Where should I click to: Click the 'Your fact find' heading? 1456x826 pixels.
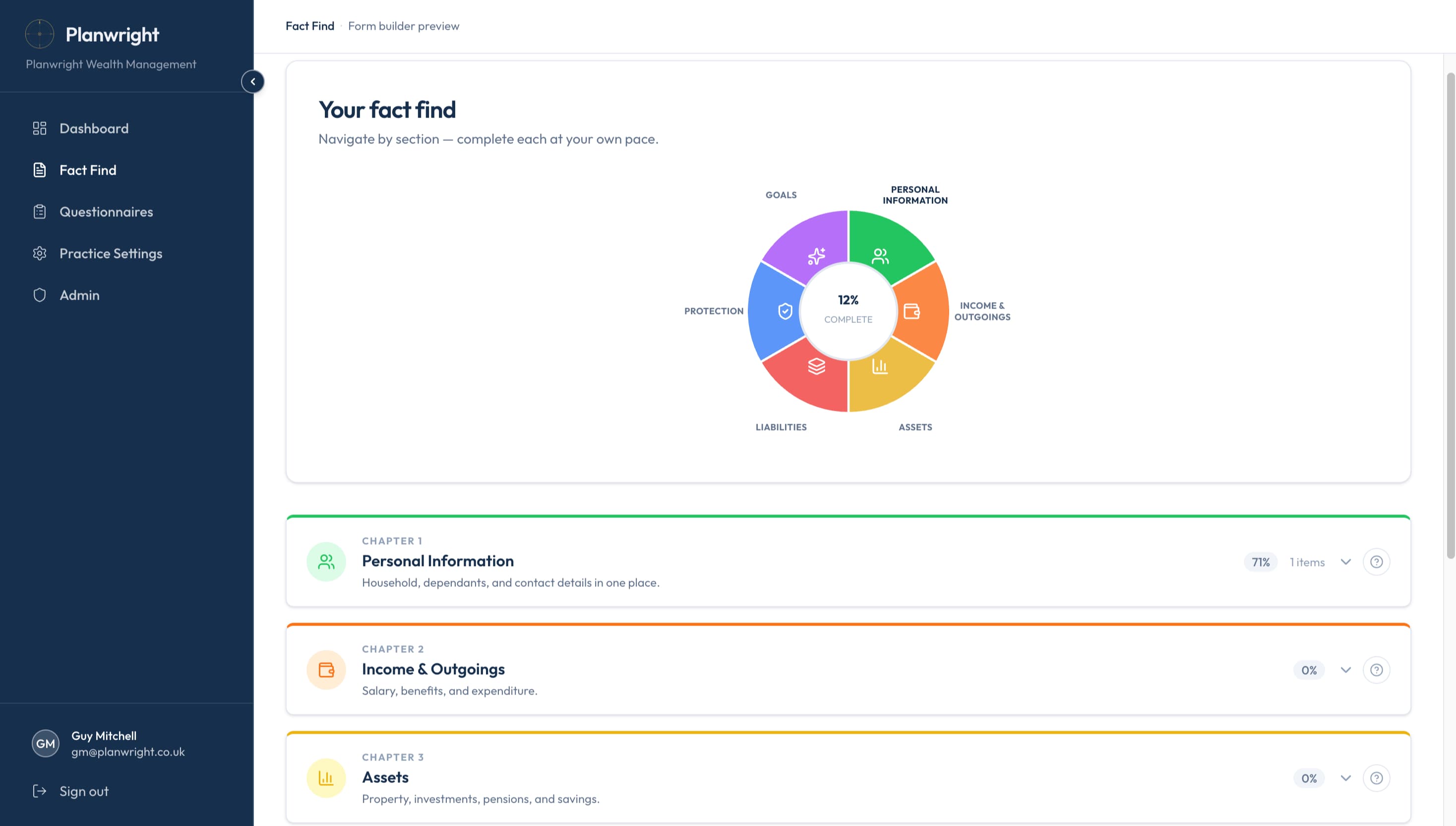click(x=387, y=110)
